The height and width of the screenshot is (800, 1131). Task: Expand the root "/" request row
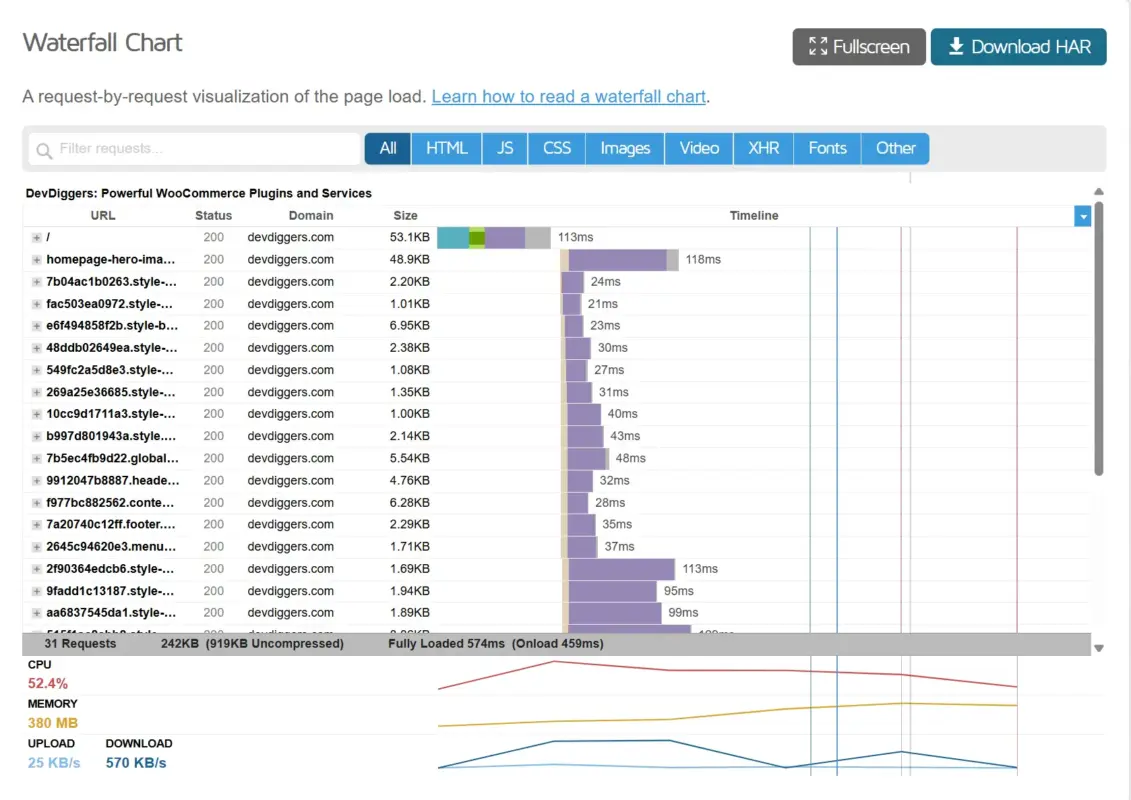tap(36, 237)
